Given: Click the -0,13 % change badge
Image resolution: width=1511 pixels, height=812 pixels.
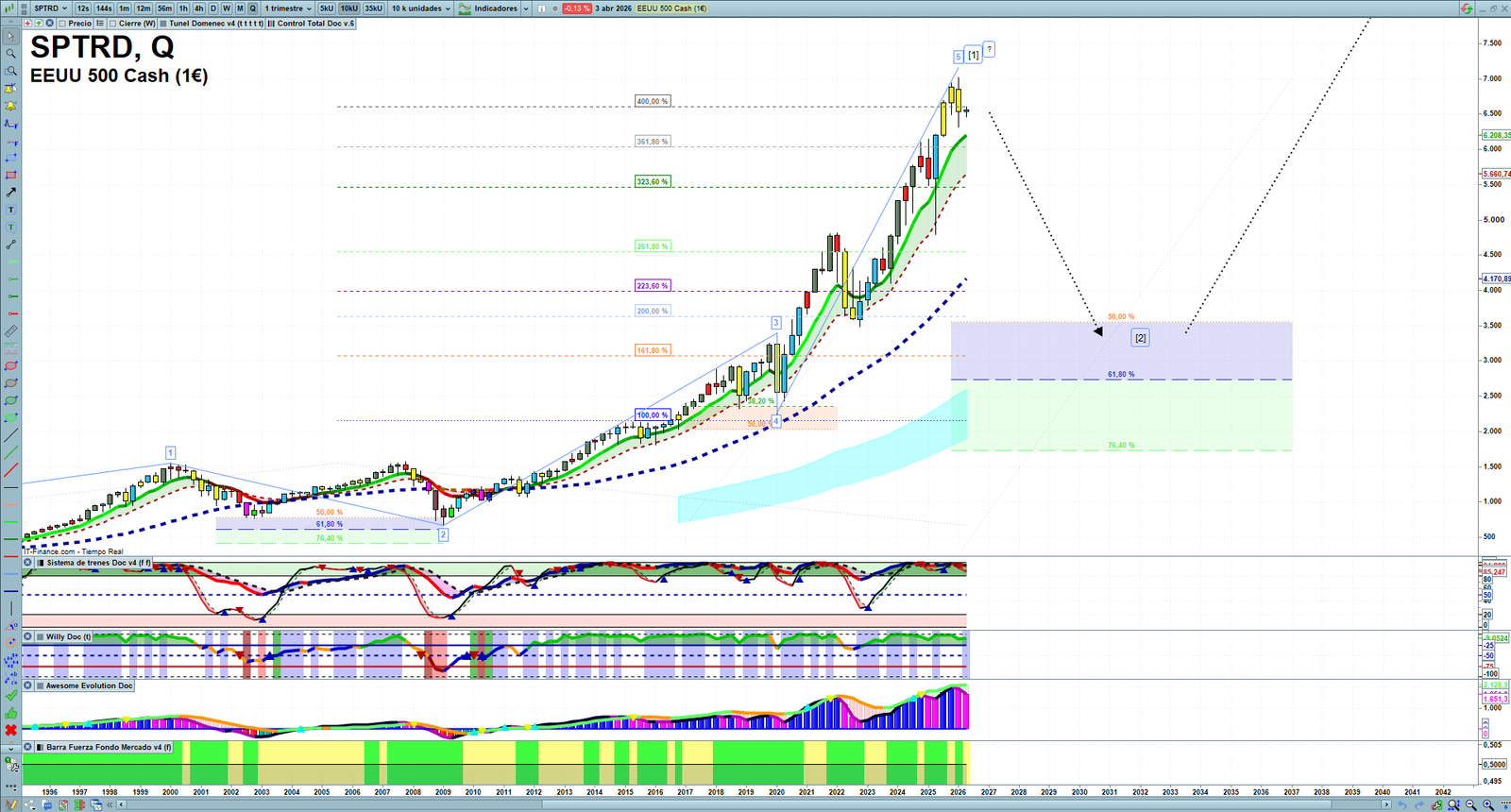Looking at the screenshot, I should [x=576, y=8].
